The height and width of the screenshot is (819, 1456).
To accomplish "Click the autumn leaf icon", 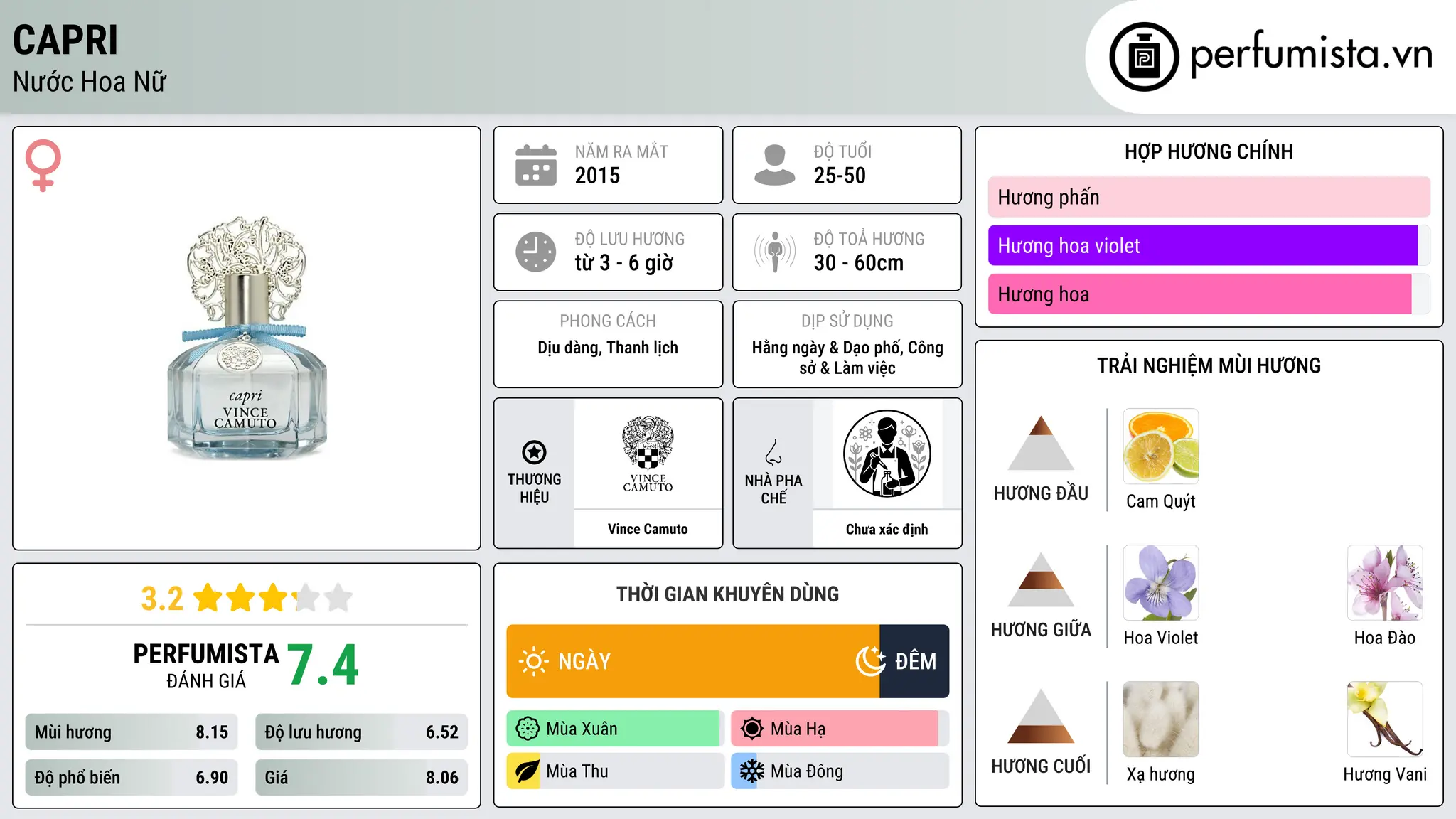I will tap(528, 771).
